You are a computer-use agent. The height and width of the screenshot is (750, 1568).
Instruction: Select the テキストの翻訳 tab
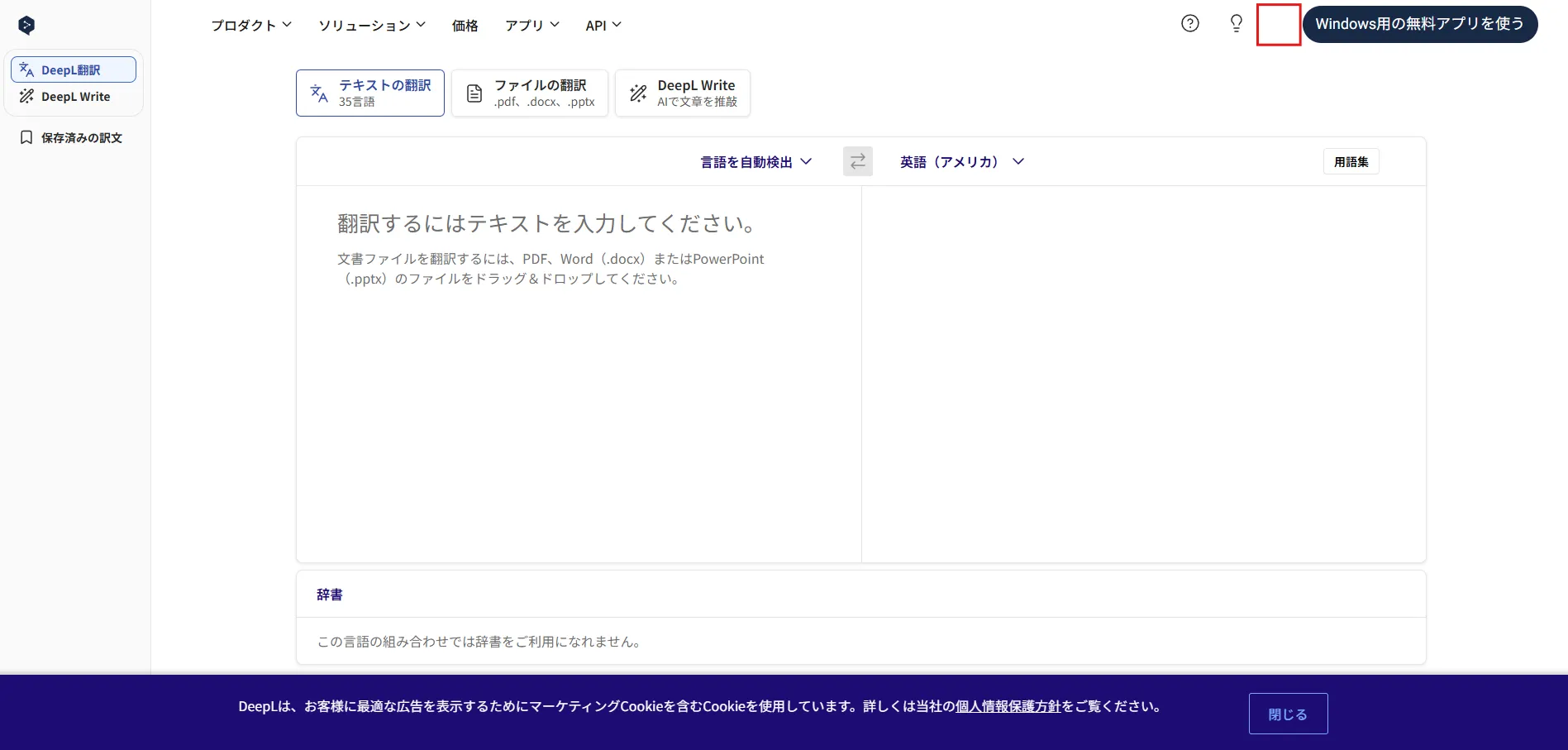pos(370,93)
